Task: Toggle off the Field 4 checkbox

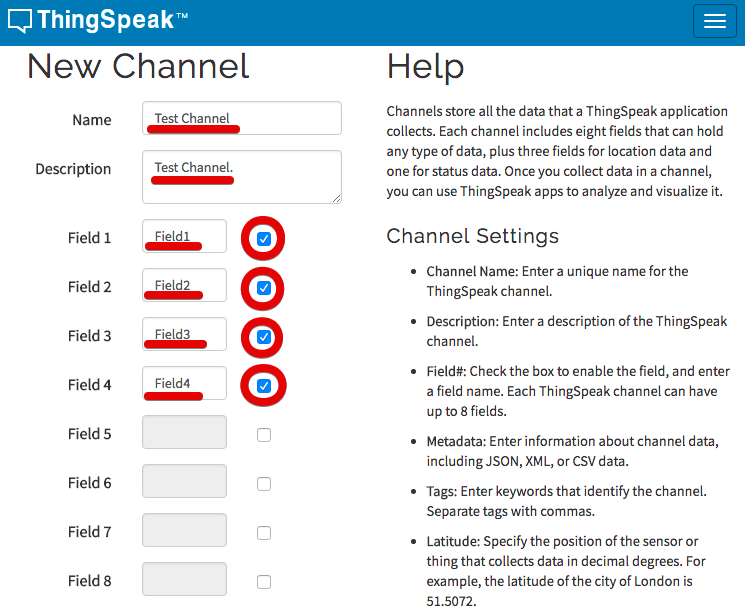Action: coord(264,386)
